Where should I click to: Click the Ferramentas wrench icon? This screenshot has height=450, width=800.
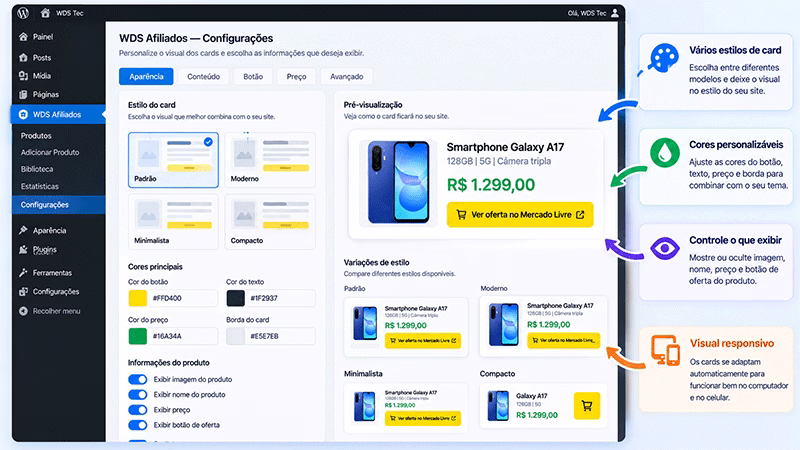click(x=23, y=273)
